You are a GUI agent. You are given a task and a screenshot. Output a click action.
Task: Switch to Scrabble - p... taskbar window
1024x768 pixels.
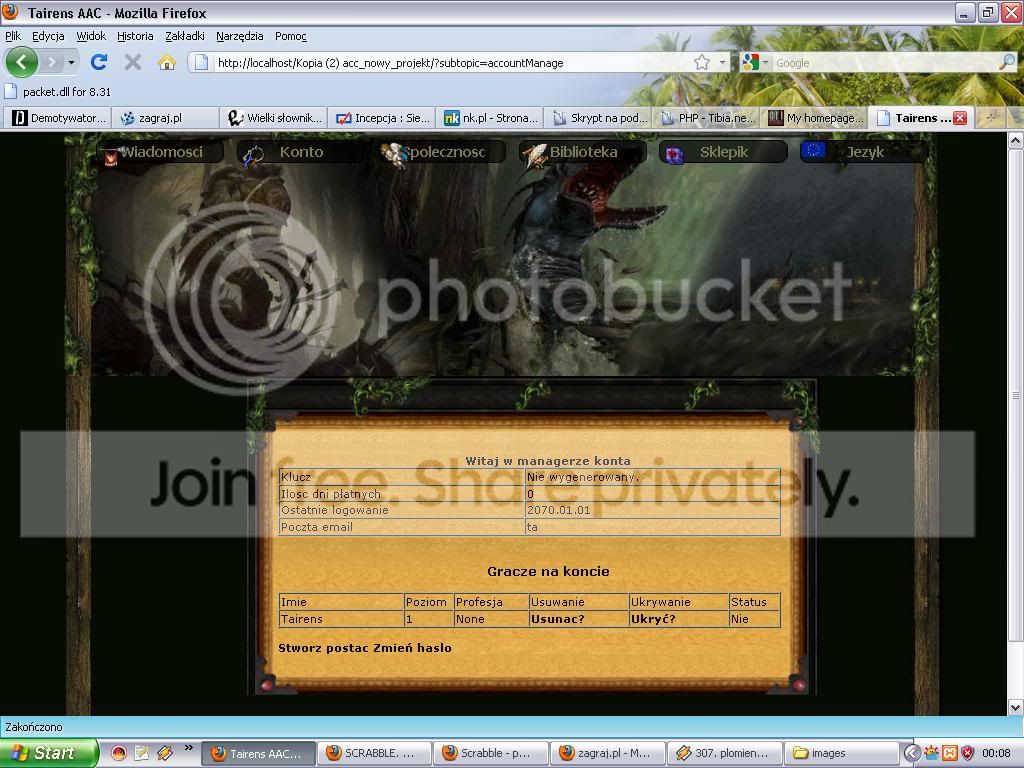point(490,753)
